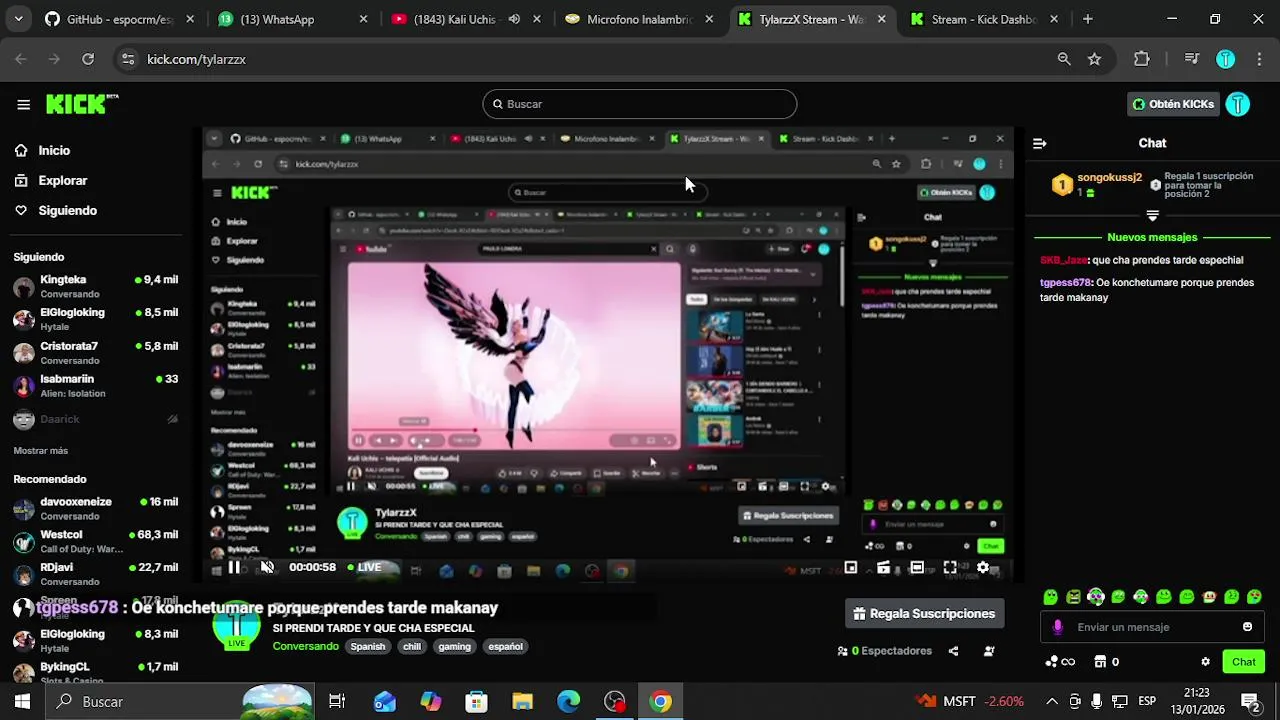
Task: Send message with the green Chat button
Action: tap(1244, 661)
